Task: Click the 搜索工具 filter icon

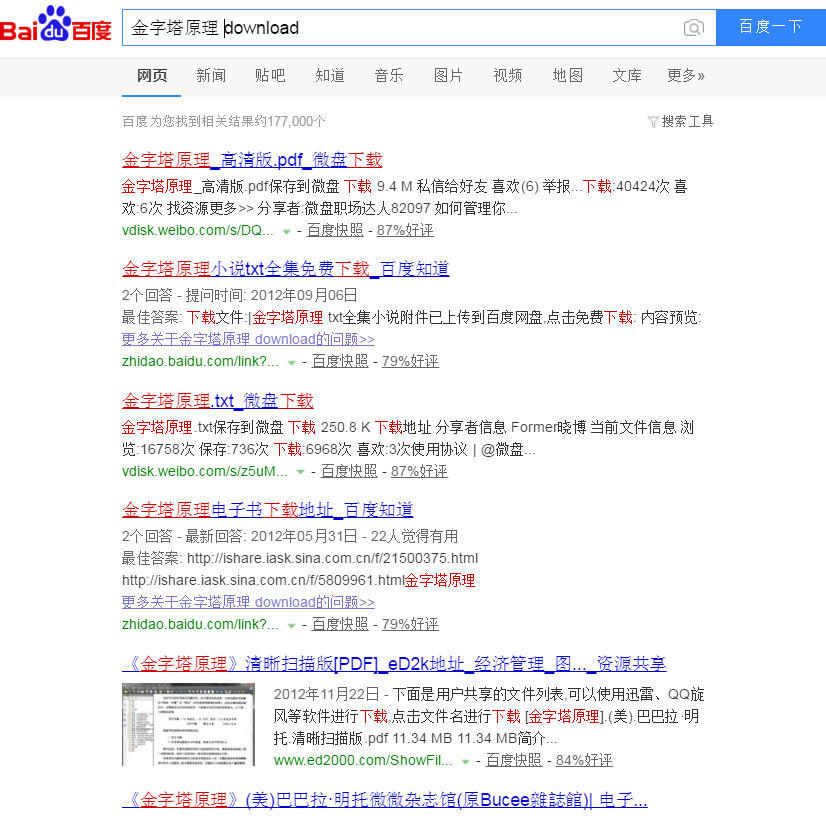Action: [x=653, y=122]
